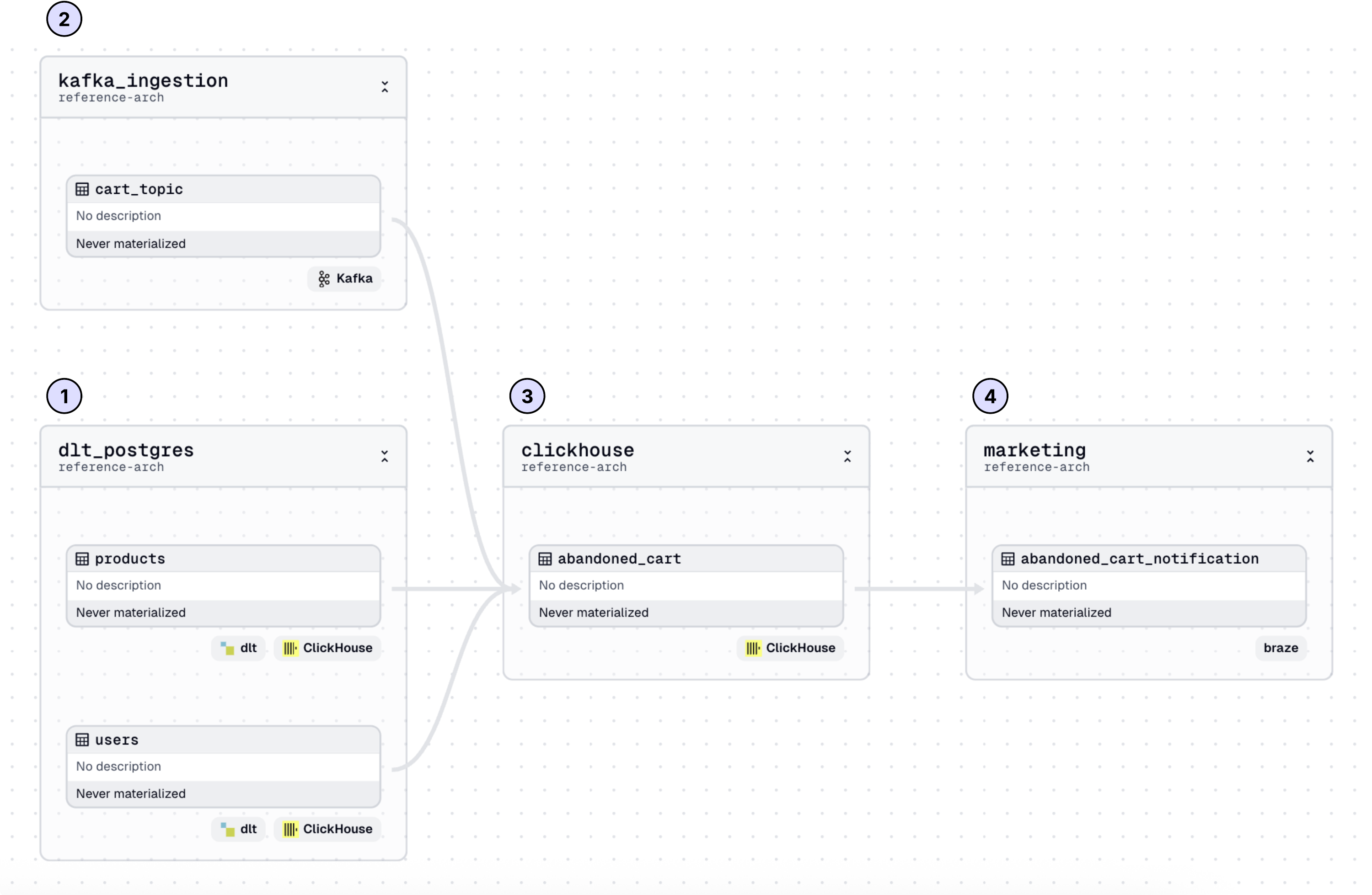The height and width of the screenshot is (895, 1372).
Task: Click the abandoned_cart_notification table icon
Action: click(1008, 559)
